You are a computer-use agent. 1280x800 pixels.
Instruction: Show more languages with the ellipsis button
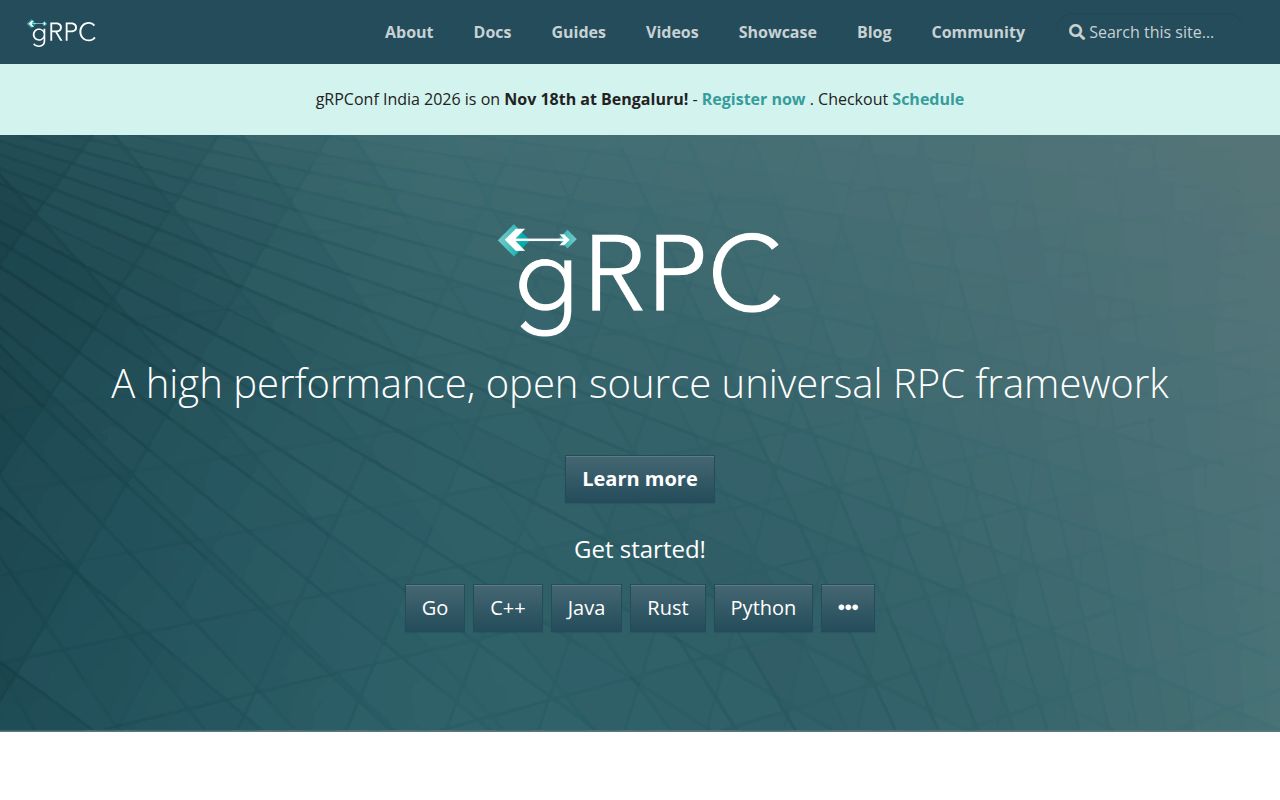848,608
